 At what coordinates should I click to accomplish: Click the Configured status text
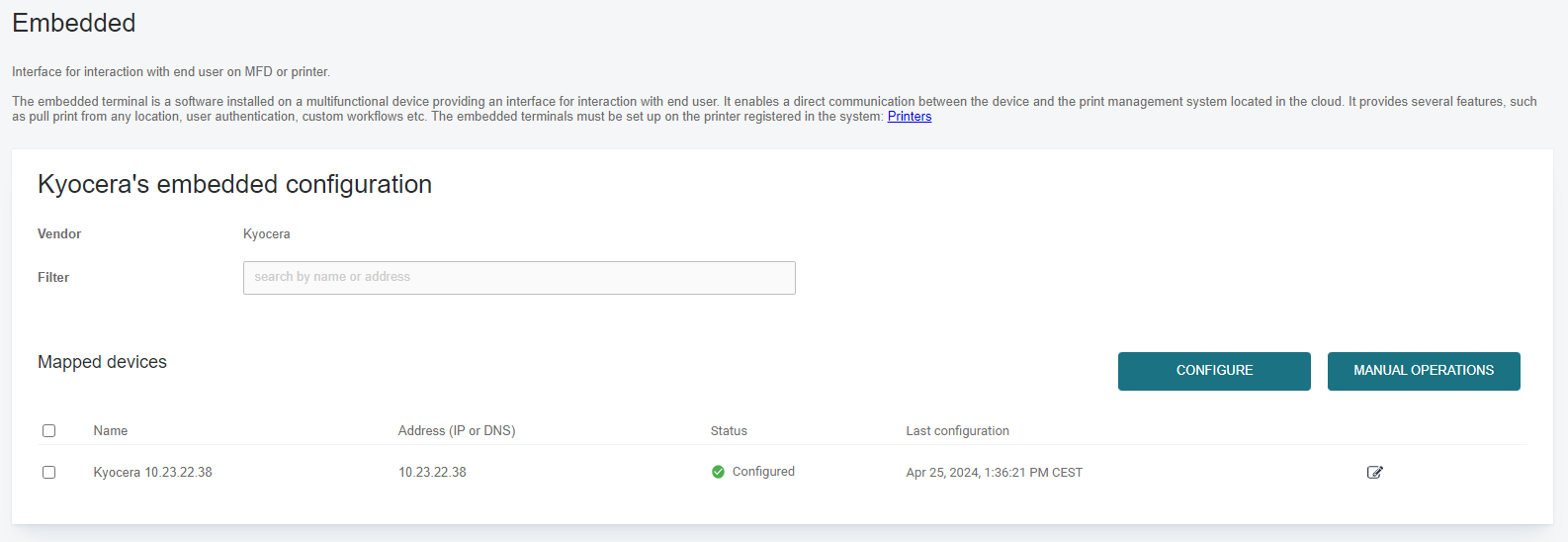pyautogui.click(x=763, y=472)
